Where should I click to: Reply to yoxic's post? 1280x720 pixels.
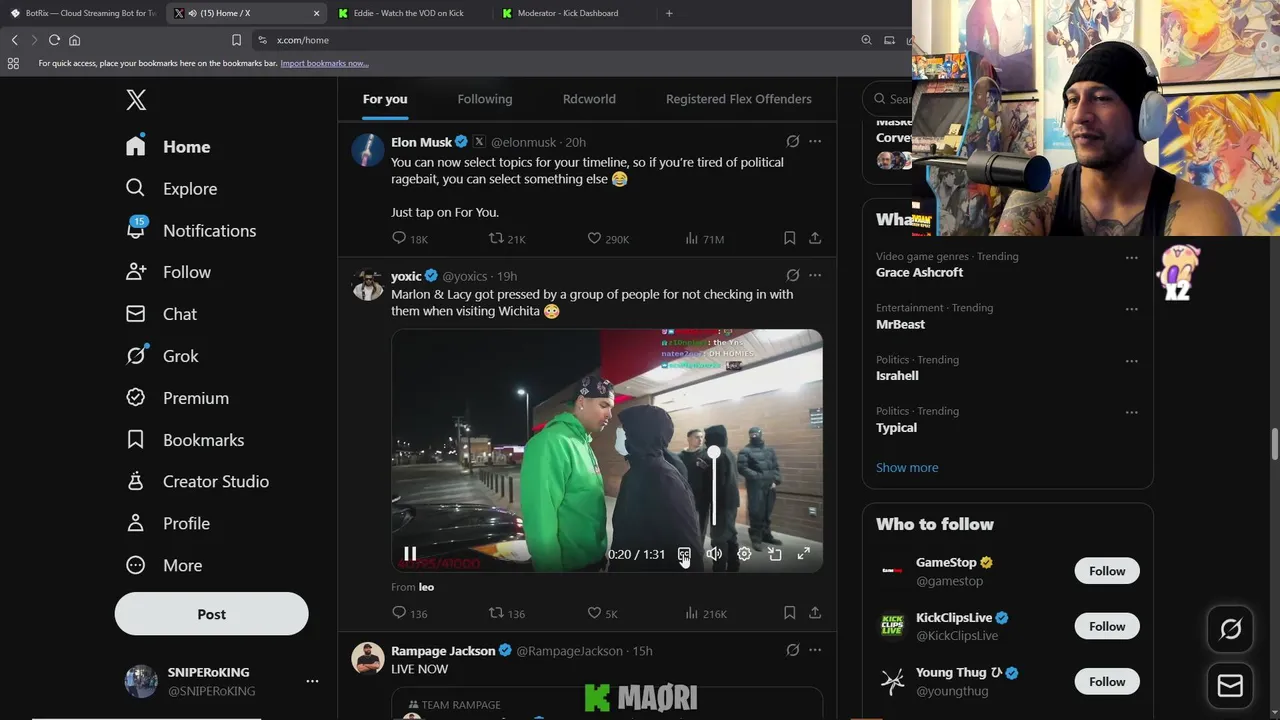(409, 613)
